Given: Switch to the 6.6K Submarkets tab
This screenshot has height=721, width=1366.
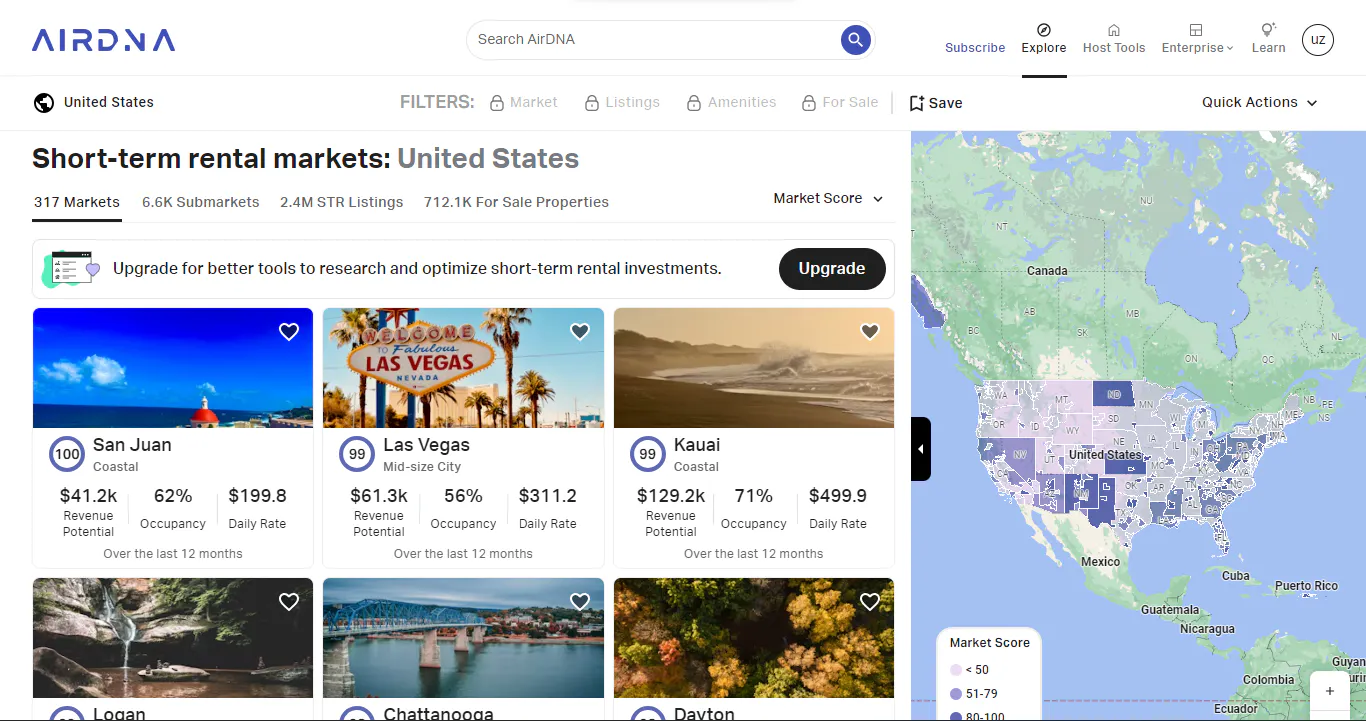Looking at the screenshot, I should pos(201,202).
